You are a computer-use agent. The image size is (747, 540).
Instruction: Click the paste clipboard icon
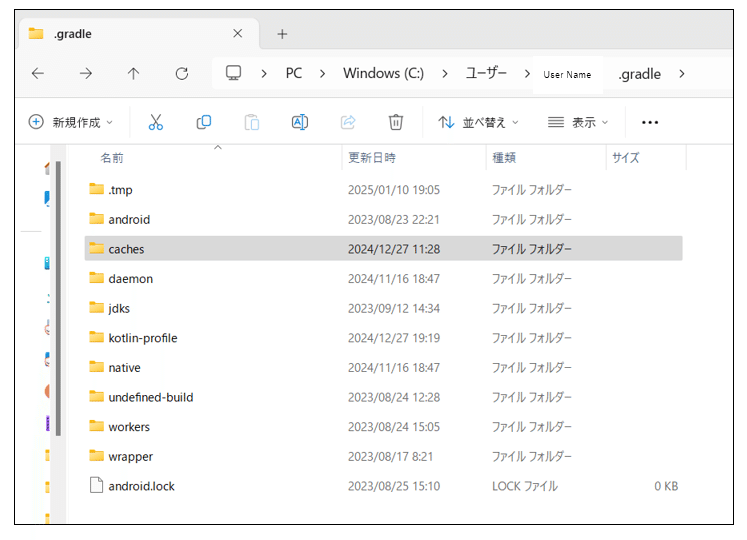[x=252, y=122]
